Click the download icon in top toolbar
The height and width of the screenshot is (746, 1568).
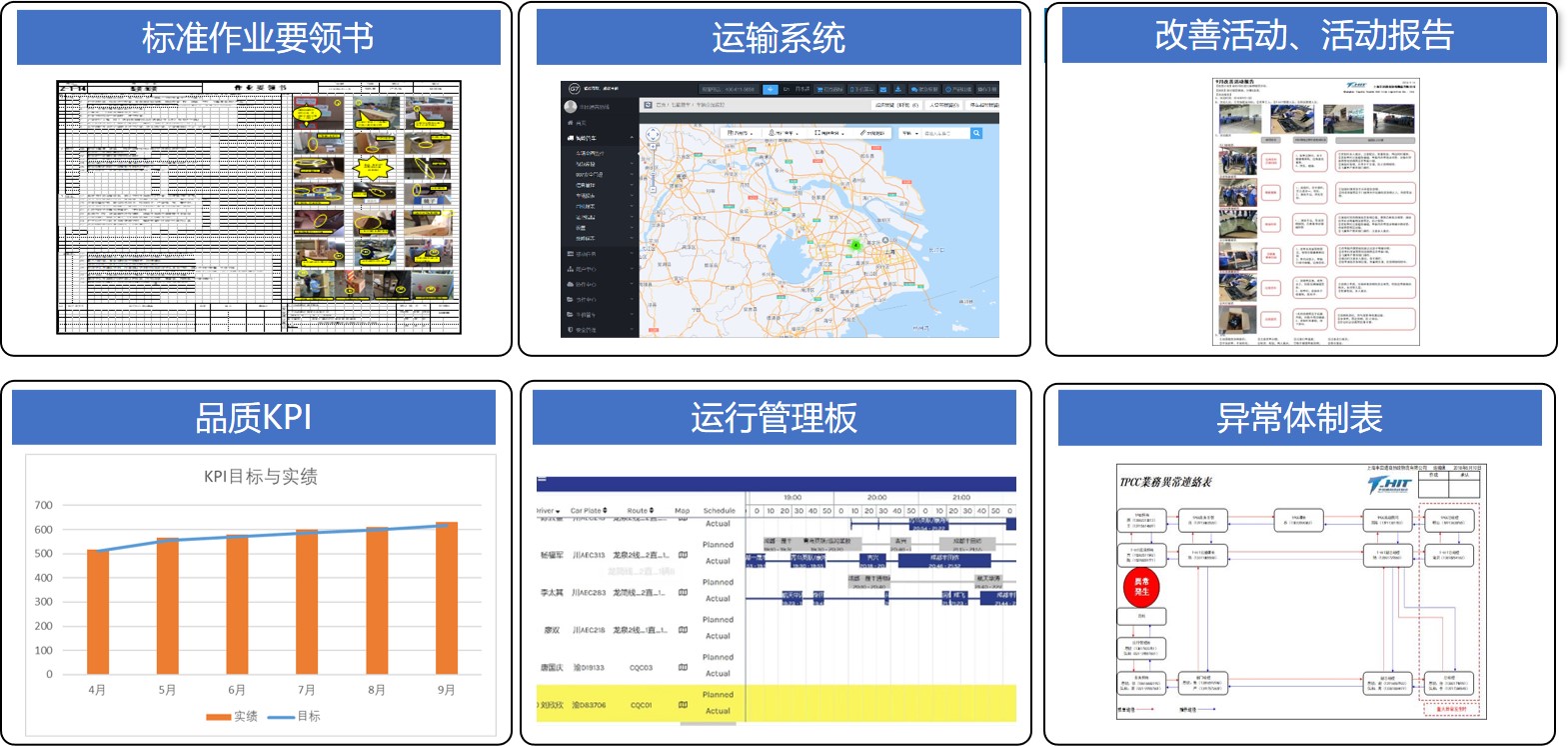pos(898,89)
